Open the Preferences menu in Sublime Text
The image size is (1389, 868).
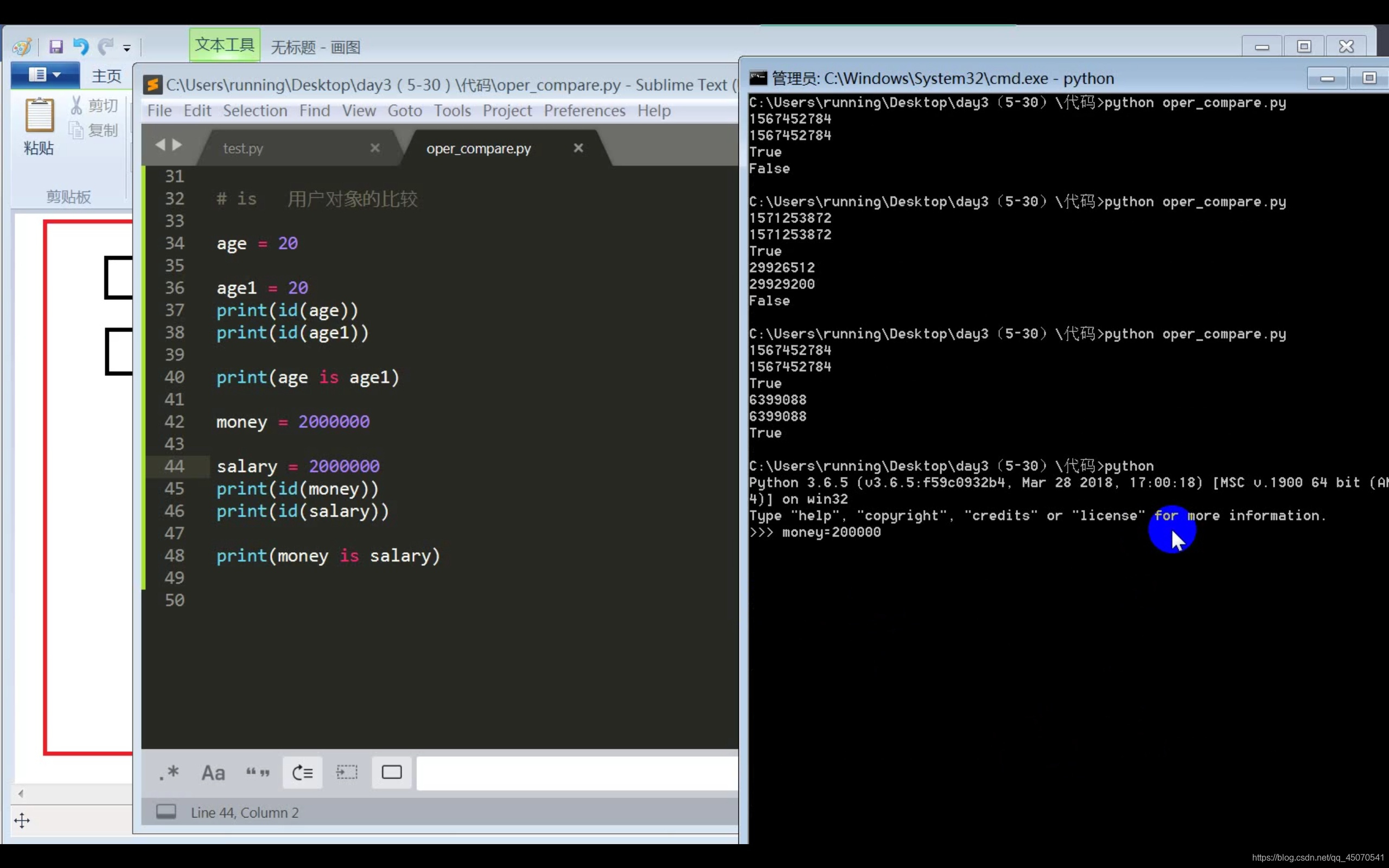584,110
